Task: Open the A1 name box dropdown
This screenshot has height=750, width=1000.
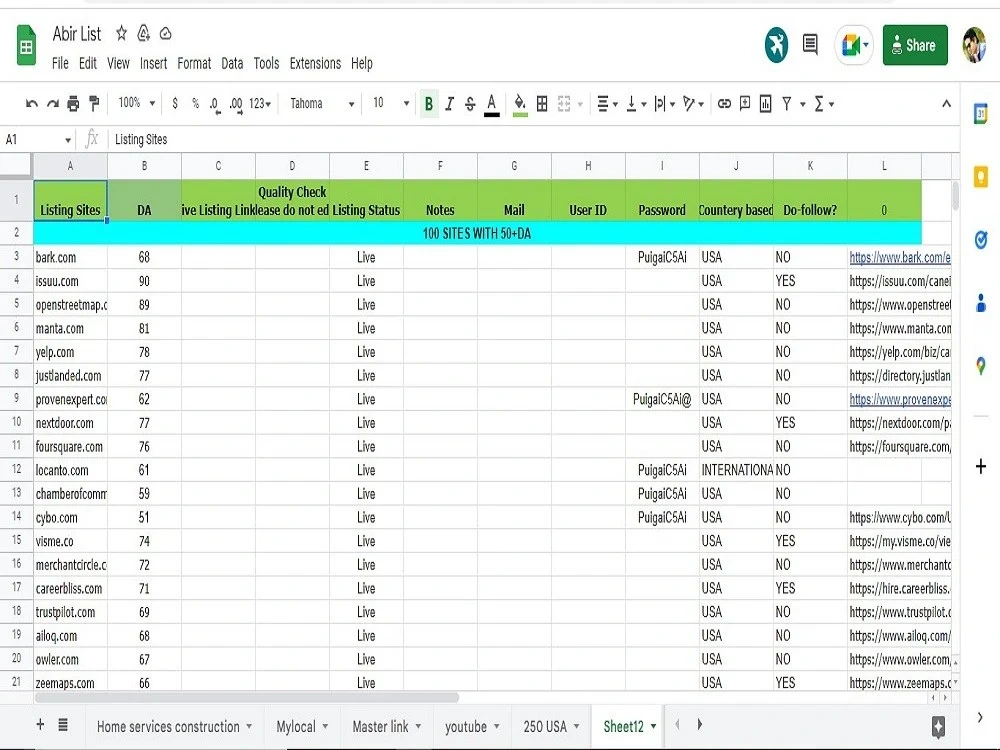Action: tap(68, 140)
